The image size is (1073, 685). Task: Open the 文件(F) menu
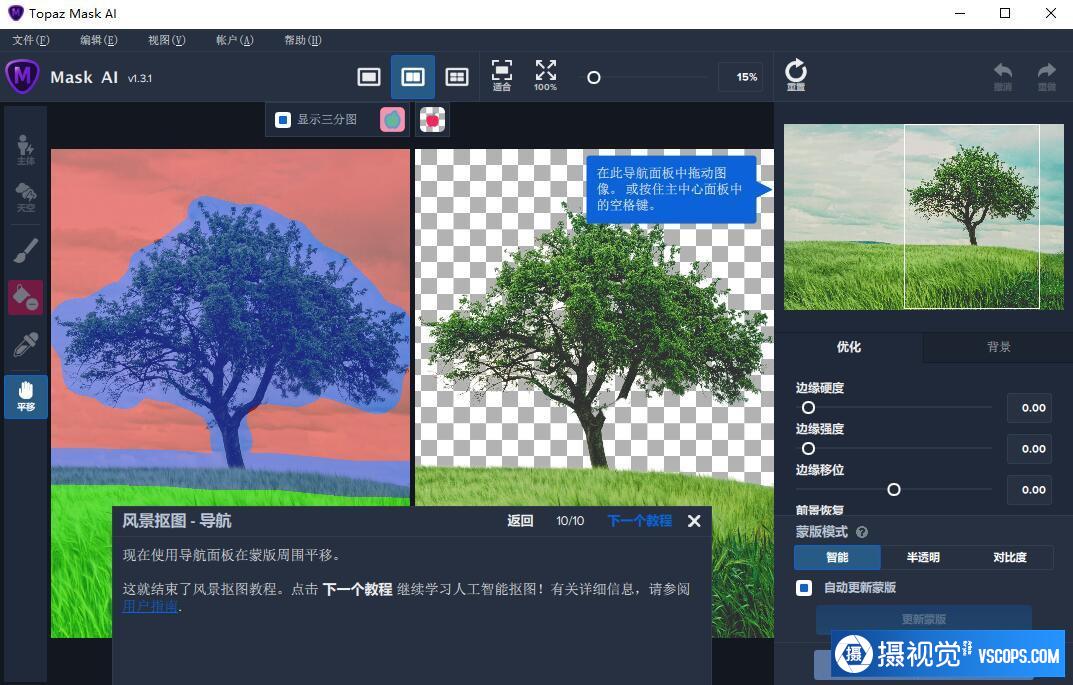pos(31,40)
